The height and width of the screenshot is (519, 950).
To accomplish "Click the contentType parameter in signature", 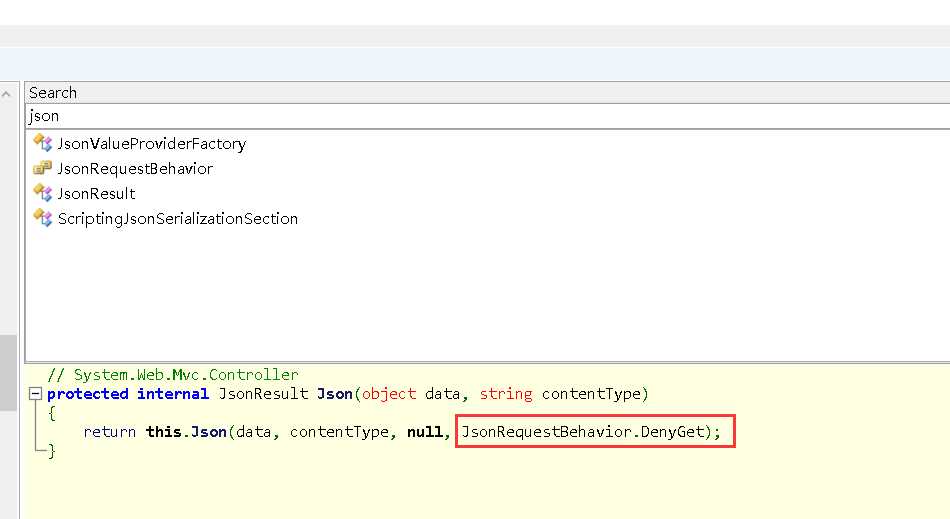I will [x=591, y=394].
